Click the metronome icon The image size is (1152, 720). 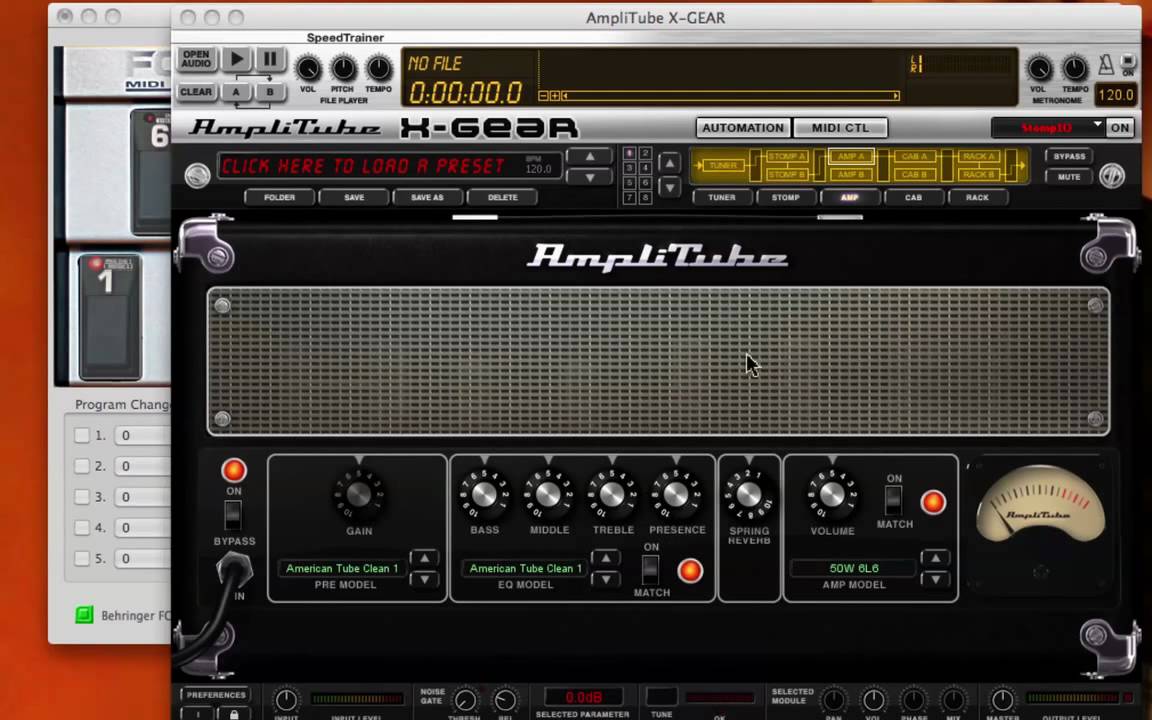point(1106,65)
